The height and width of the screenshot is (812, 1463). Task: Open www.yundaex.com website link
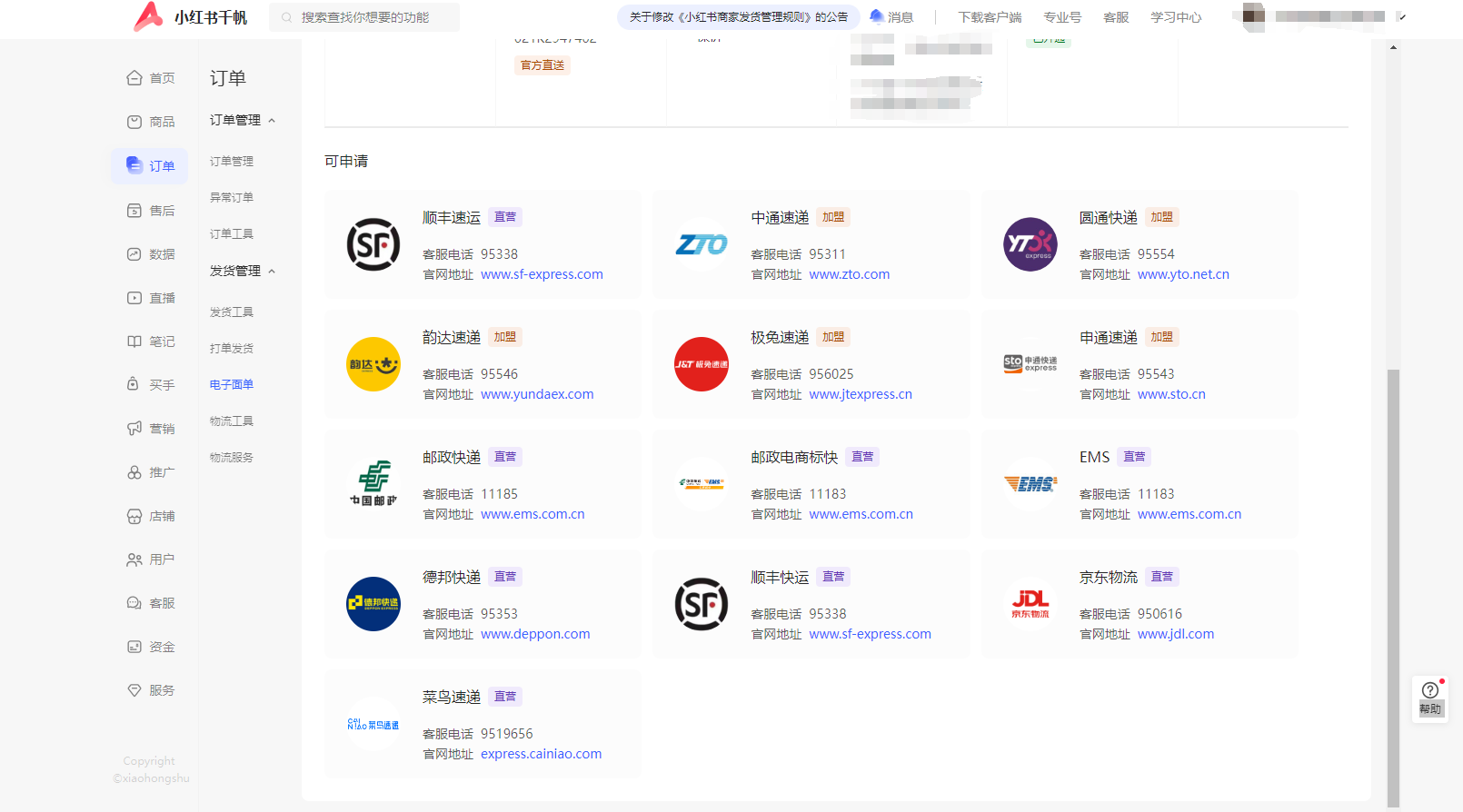tap(537, 394)
